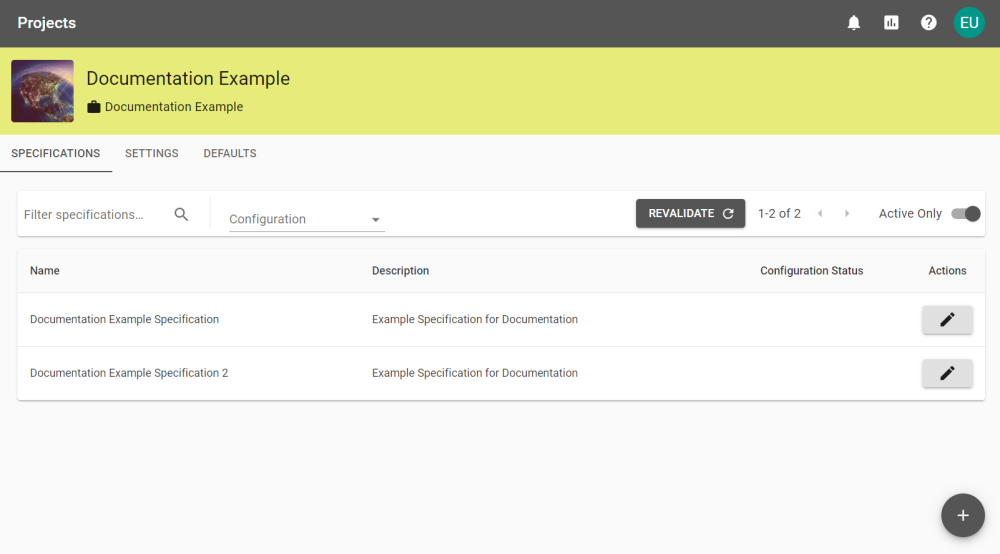This screenshot has height=554, width=1000.
Task: Expand the Configuration dropdown
Action: tap(307, 219)
